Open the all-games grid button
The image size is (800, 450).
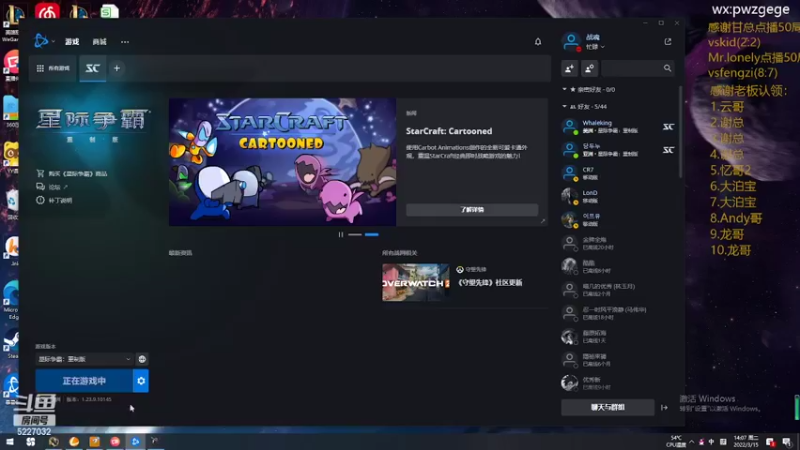[x=53, y=68]
